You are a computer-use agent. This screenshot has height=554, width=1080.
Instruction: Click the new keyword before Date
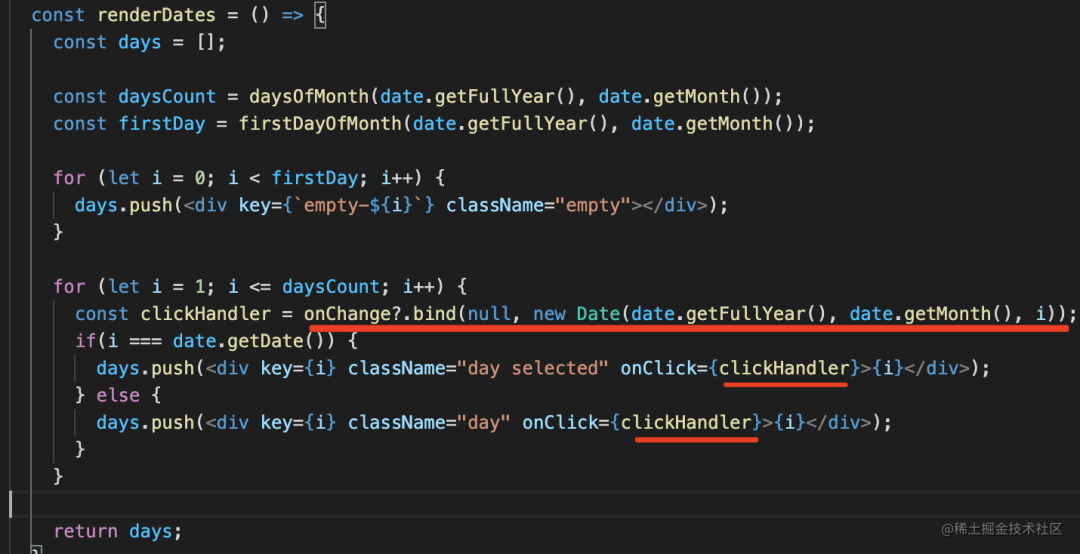pyautogui.click(x=549, y=314)
